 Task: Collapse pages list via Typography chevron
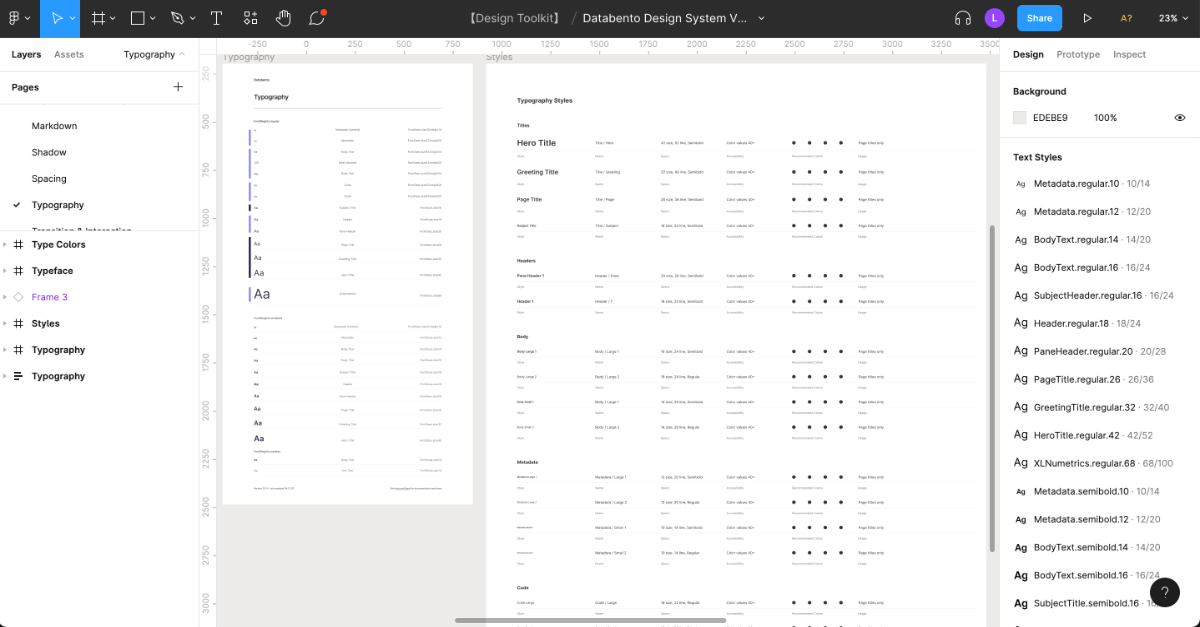(x=181, y=55)
